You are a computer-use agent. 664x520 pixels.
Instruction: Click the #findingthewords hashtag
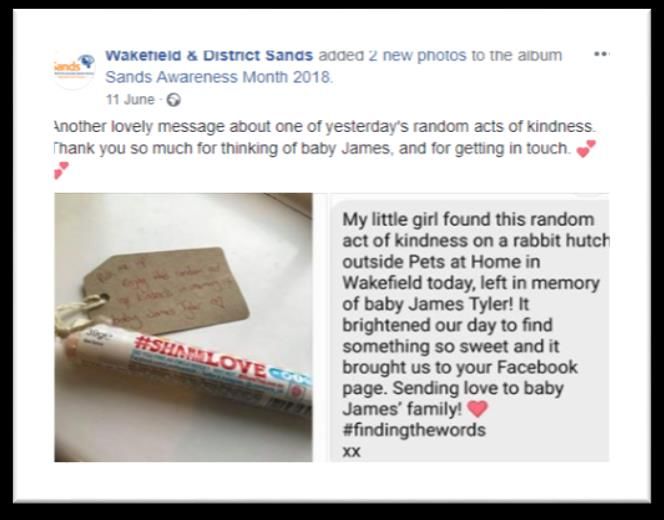pyautogui.click(x=414, y=430)
